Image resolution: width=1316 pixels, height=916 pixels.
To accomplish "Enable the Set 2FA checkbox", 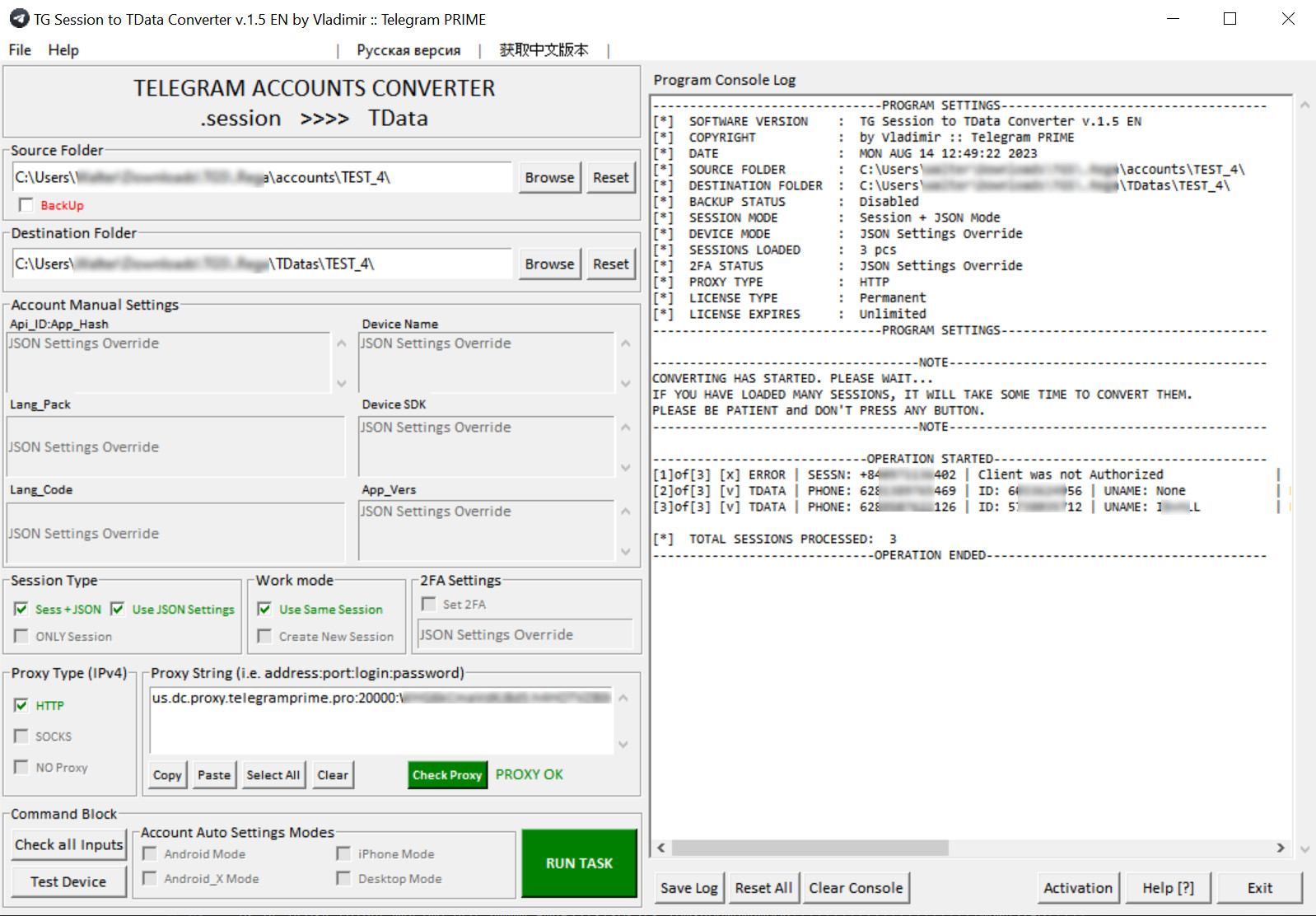I will click(x=428, y=604).
